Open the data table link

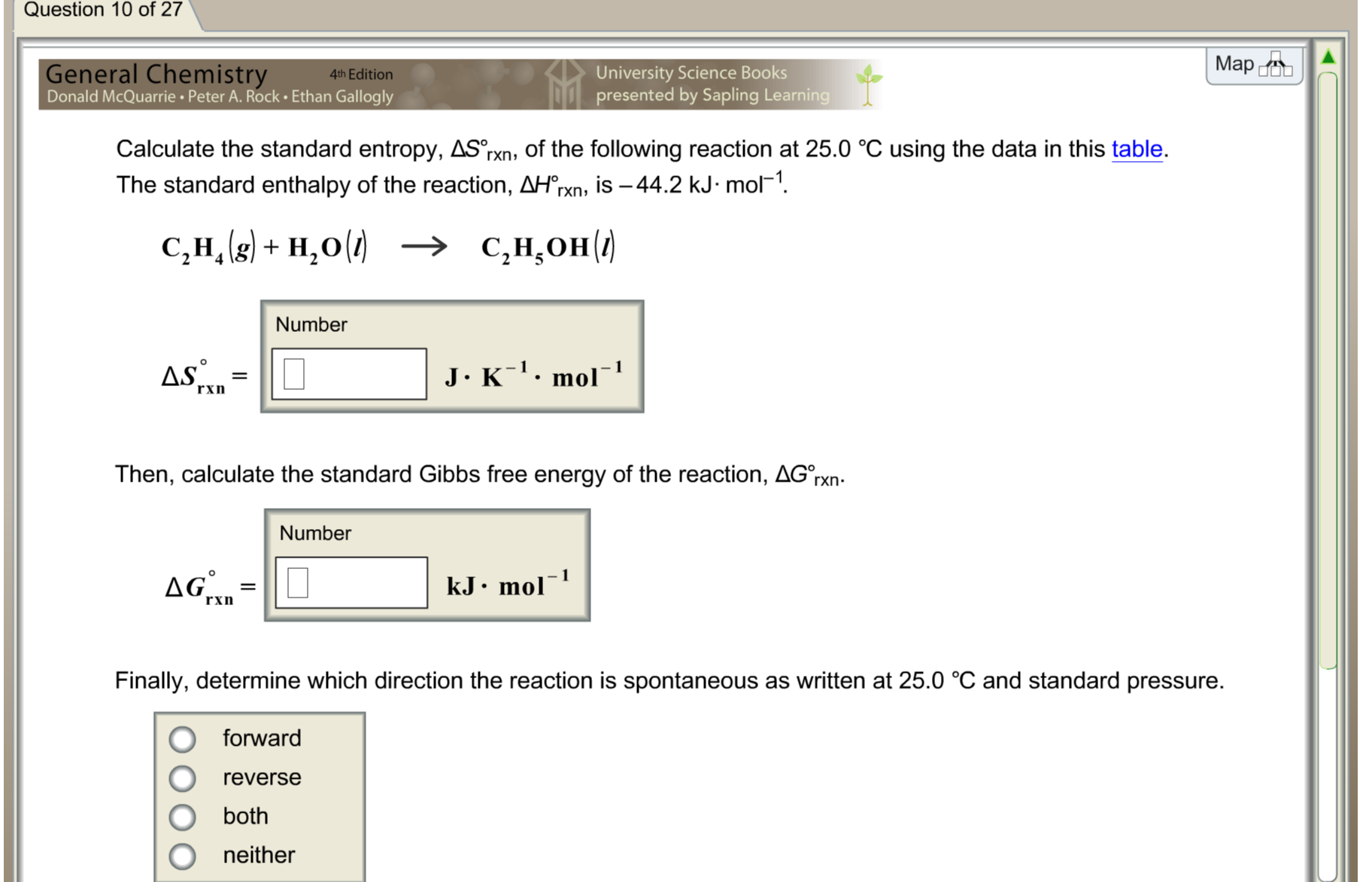coord(1137,149)
